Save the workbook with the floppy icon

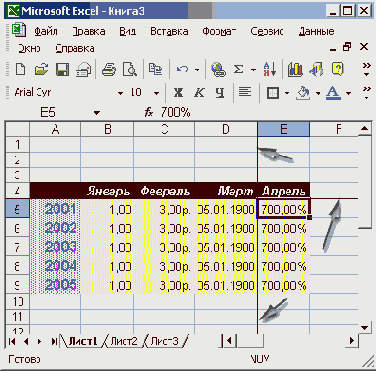62,69
